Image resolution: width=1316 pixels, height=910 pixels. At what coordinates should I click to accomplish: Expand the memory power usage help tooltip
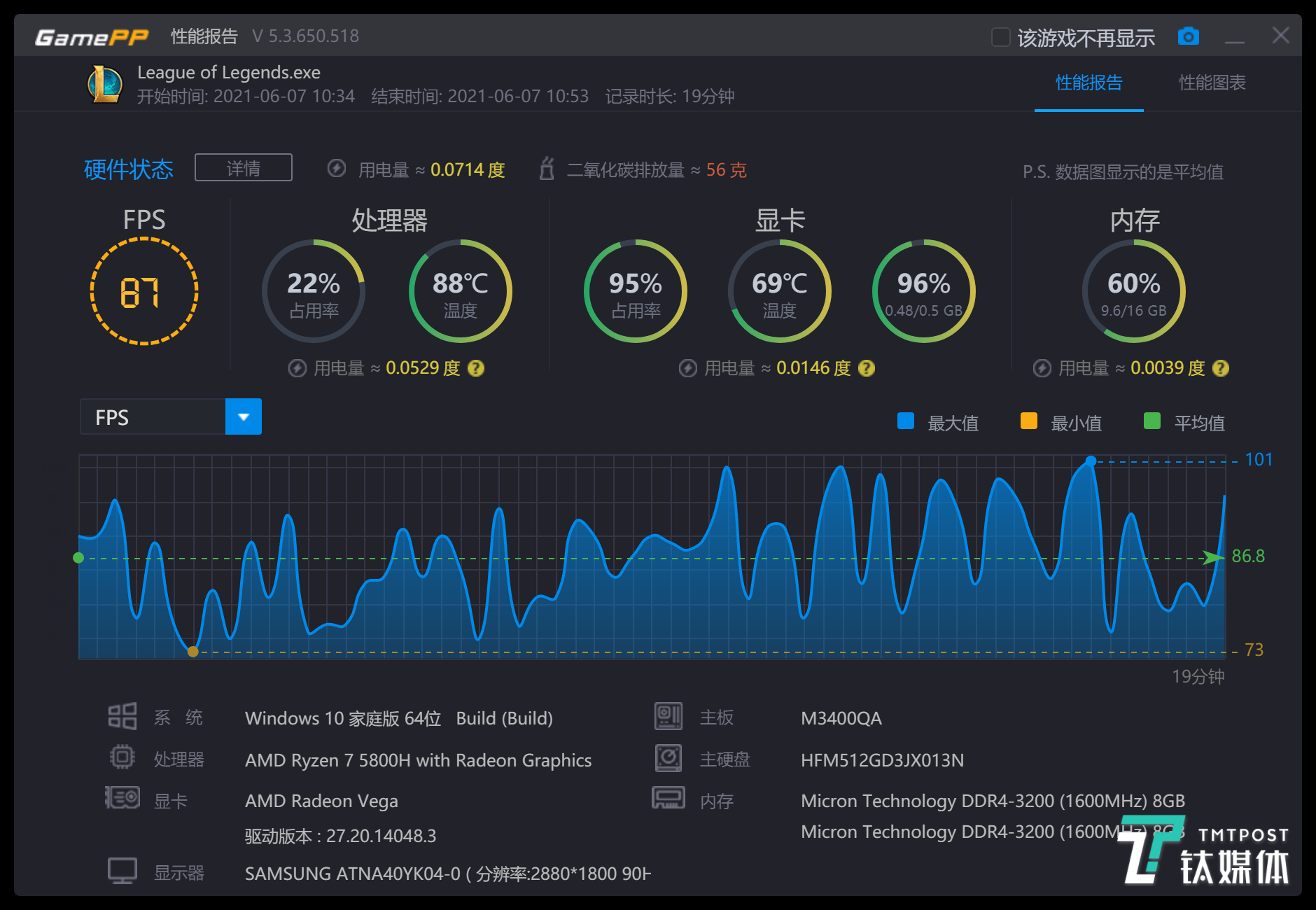pos(1221,367)
